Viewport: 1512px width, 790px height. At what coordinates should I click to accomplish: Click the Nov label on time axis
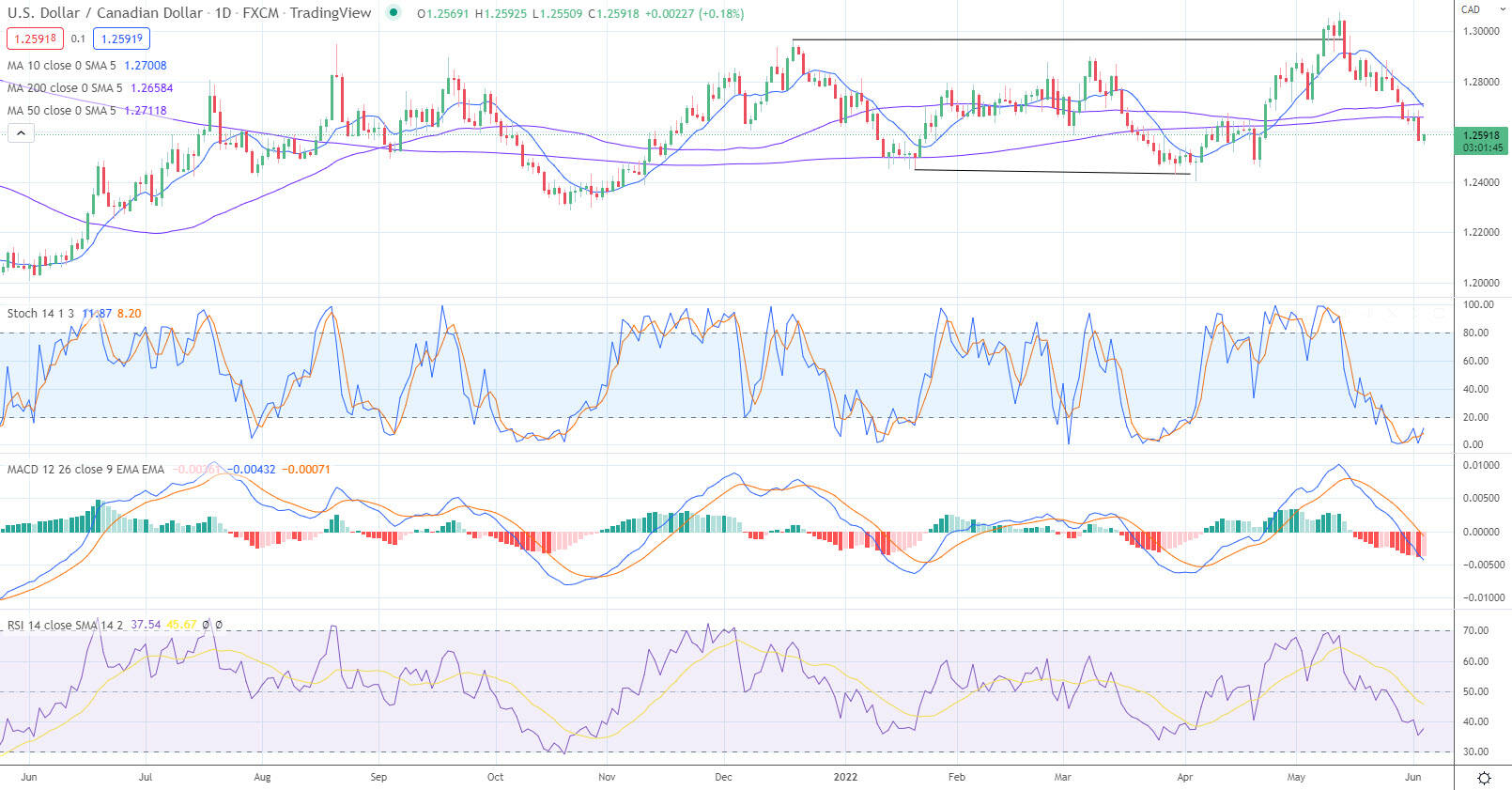pos(607,777)
